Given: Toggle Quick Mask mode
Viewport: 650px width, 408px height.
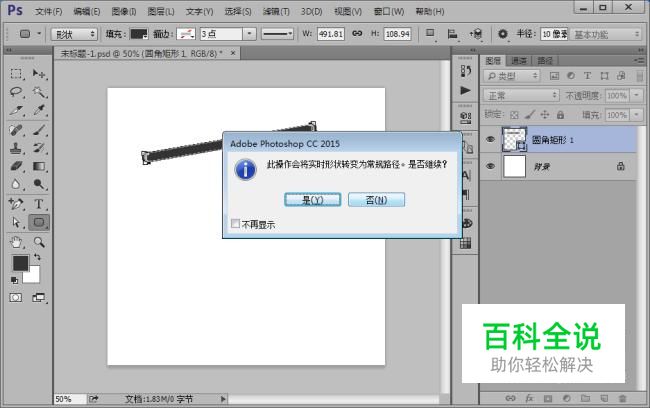Looking at the screenshot, I should (16, 298).
